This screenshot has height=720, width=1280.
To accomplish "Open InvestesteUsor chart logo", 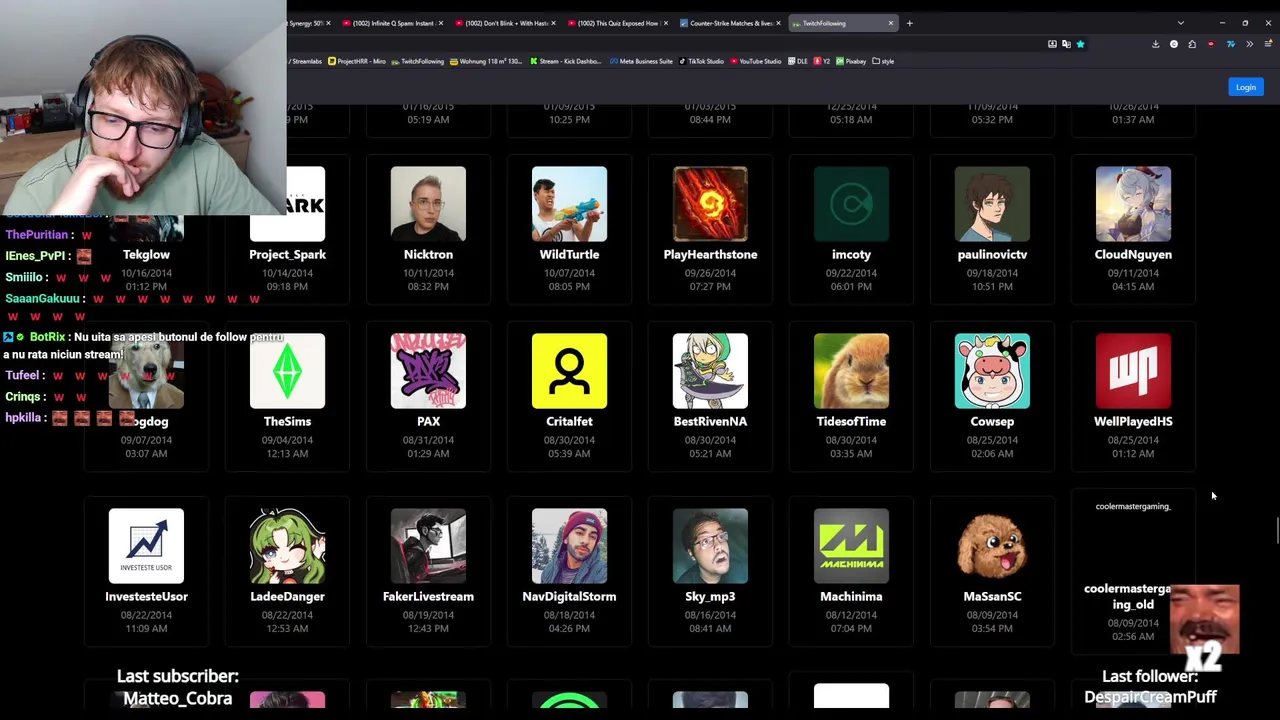I will (146, 546).
